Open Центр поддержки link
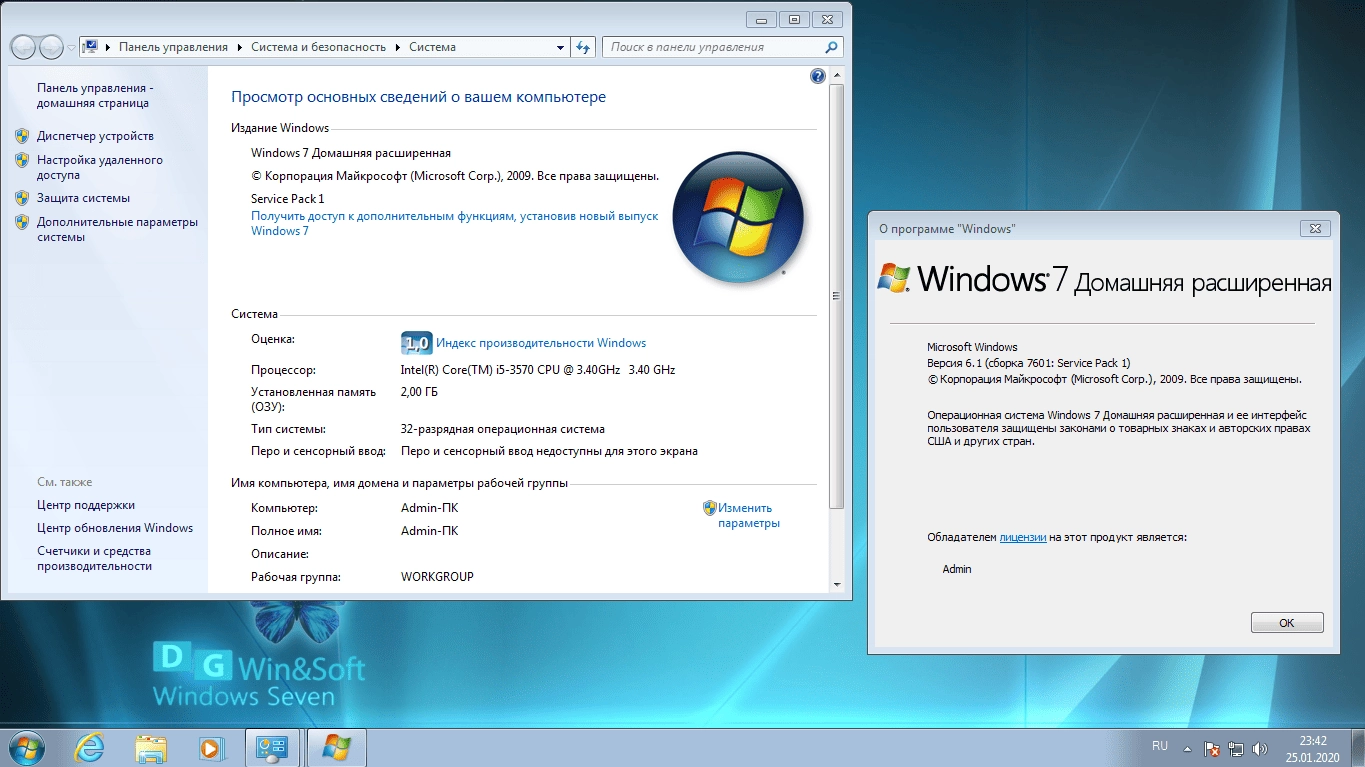 (x=86, y=505)
